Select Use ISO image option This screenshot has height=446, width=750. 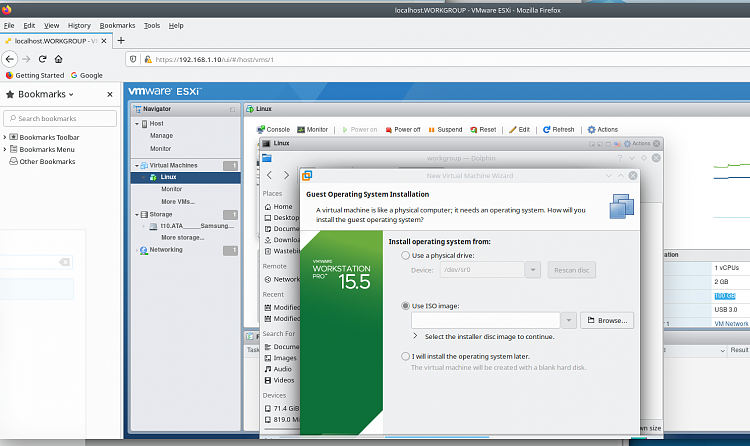406,306
